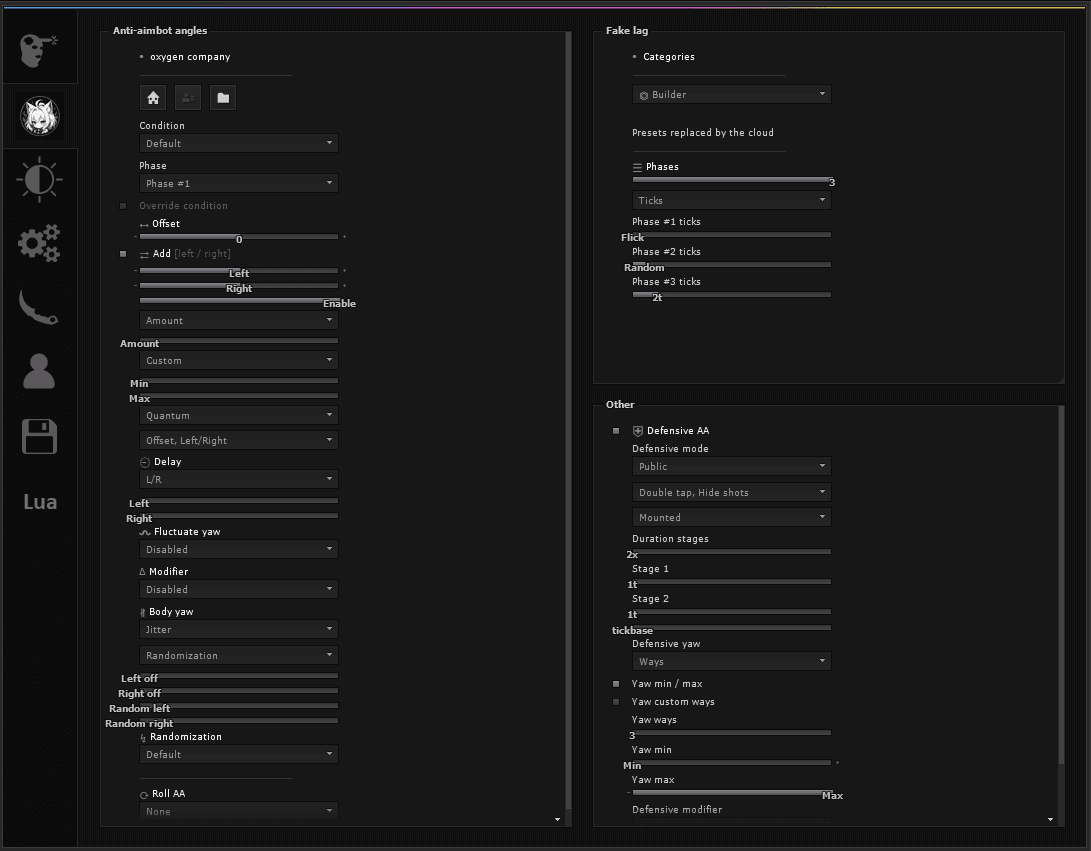Open the Roll AA None dropdown
Viewport: 1091px width, 851px height.
point(239,811)
